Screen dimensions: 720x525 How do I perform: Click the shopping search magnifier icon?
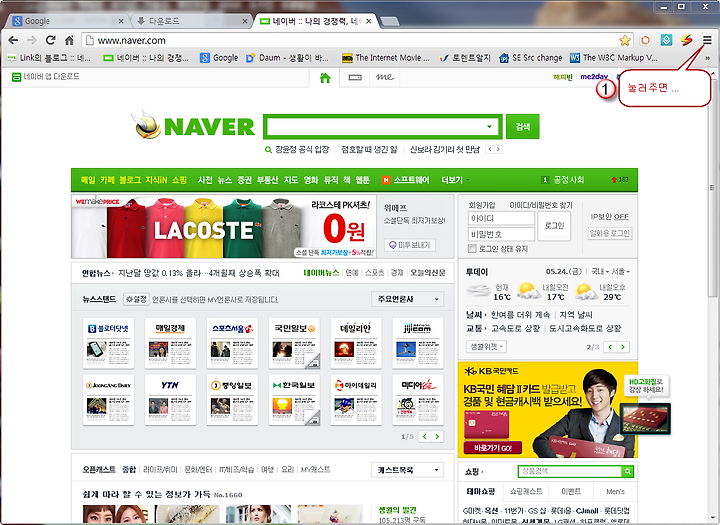[628, 471]
